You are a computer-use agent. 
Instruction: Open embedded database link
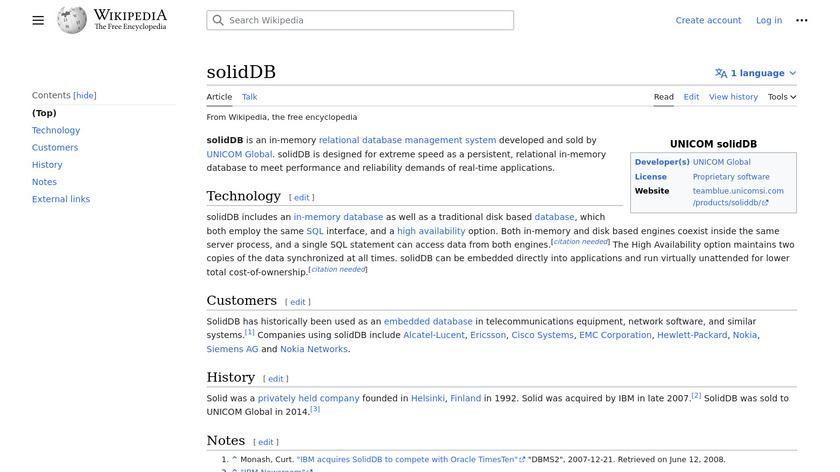pyautogui.click(x=428, y=321)
